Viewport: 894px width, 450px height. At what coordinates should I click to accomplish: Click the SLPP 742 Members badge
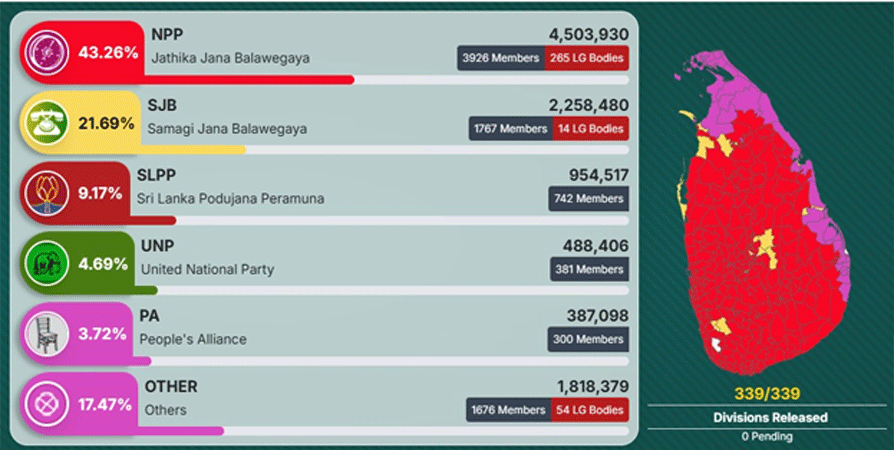pyautogui.click(x=588, y=198)
